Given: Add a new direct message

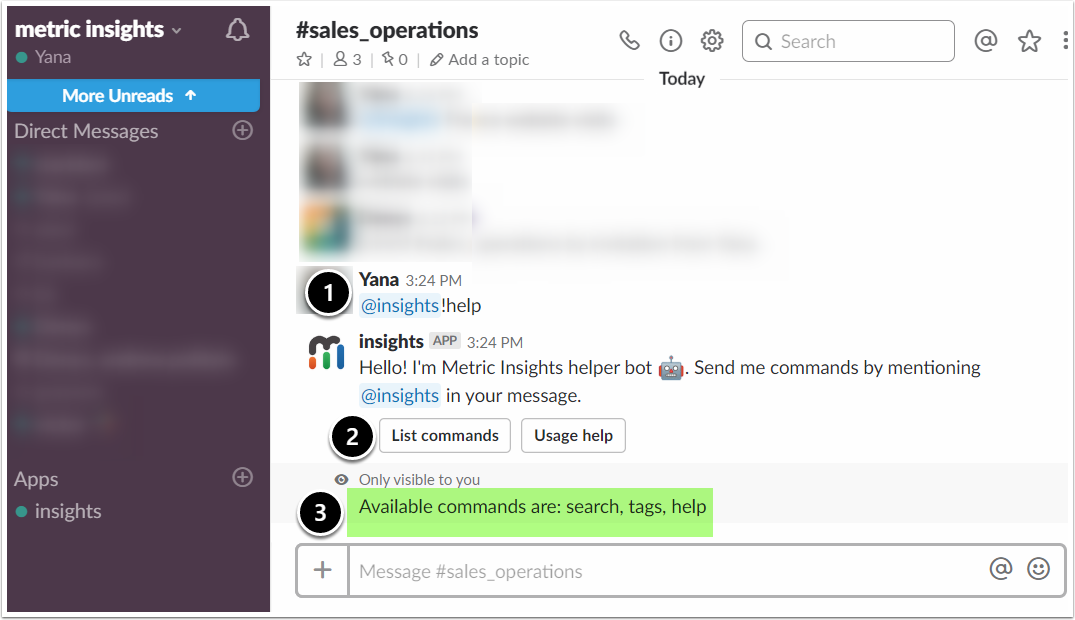Looking at the screenshot, I should click(242, 130).
